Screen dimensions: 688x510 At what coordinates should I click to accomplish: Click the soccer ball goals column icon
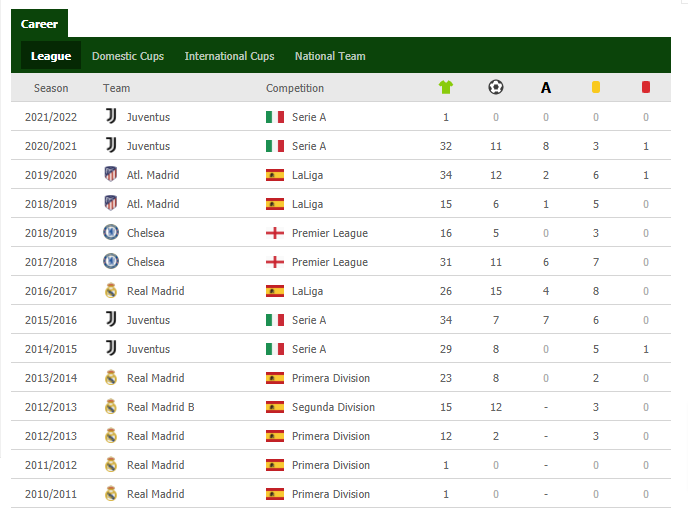(495, 88)
